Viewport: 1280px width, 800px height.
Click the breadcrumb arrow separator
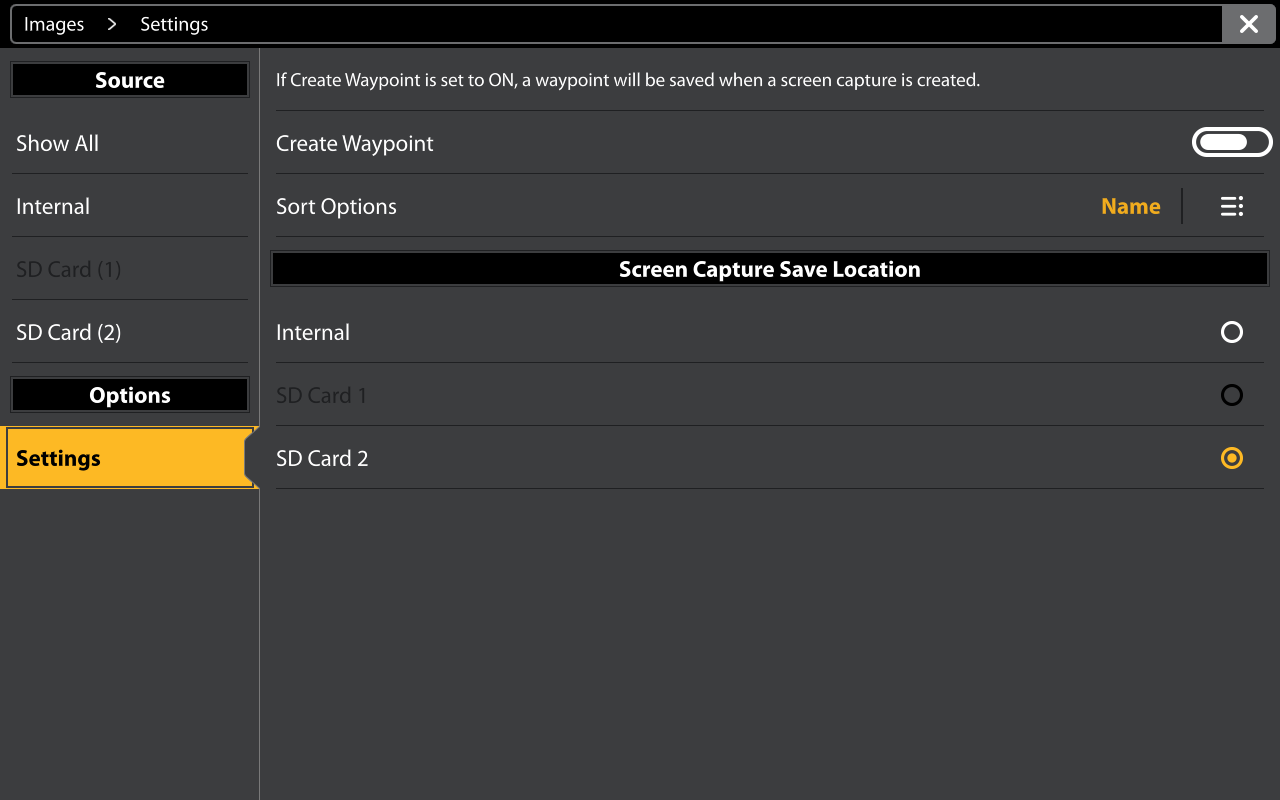(112, 24)
